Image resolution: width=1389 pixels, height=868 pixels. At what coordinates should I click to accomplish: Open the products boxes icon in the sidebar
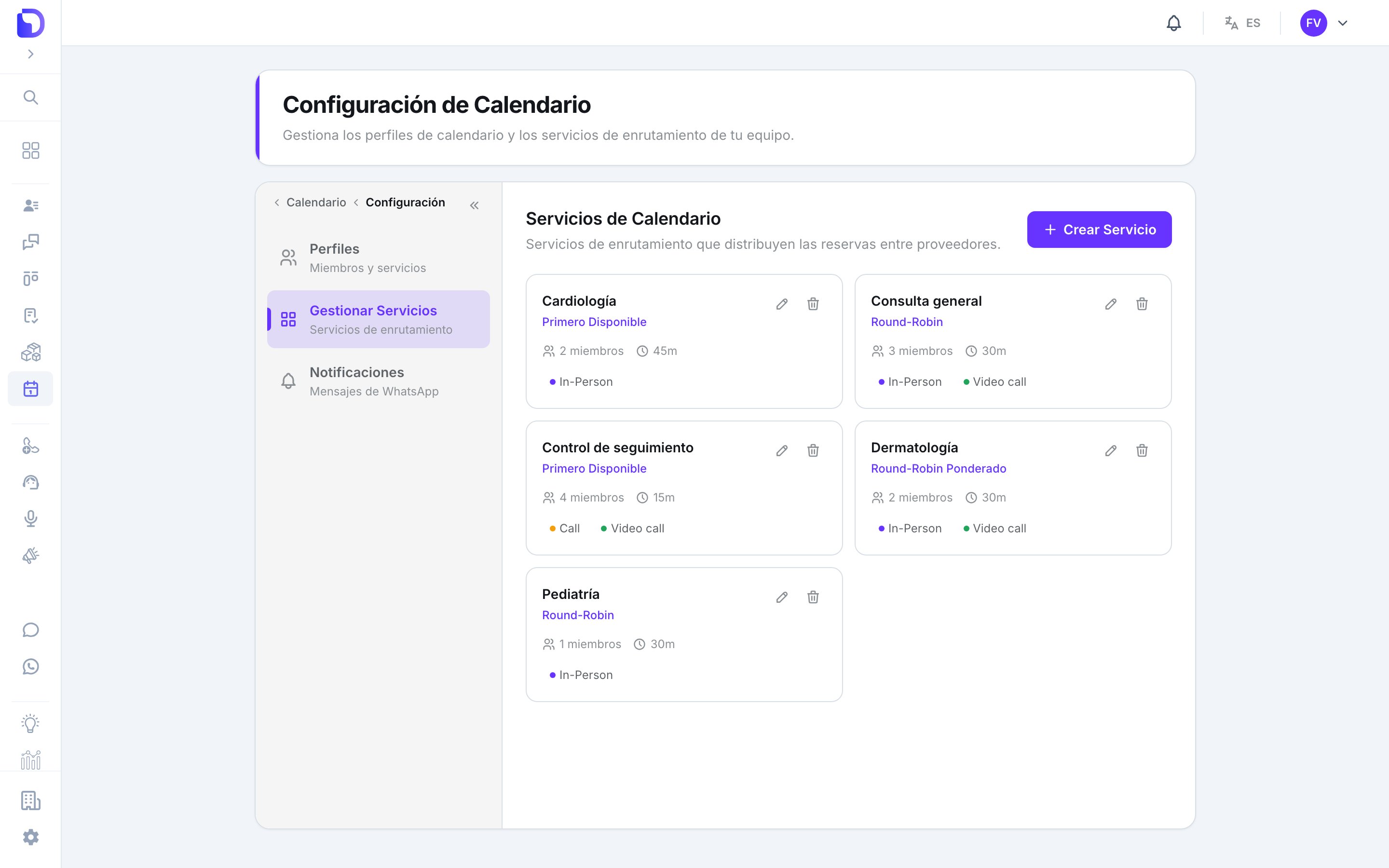(x=30, y=352)
